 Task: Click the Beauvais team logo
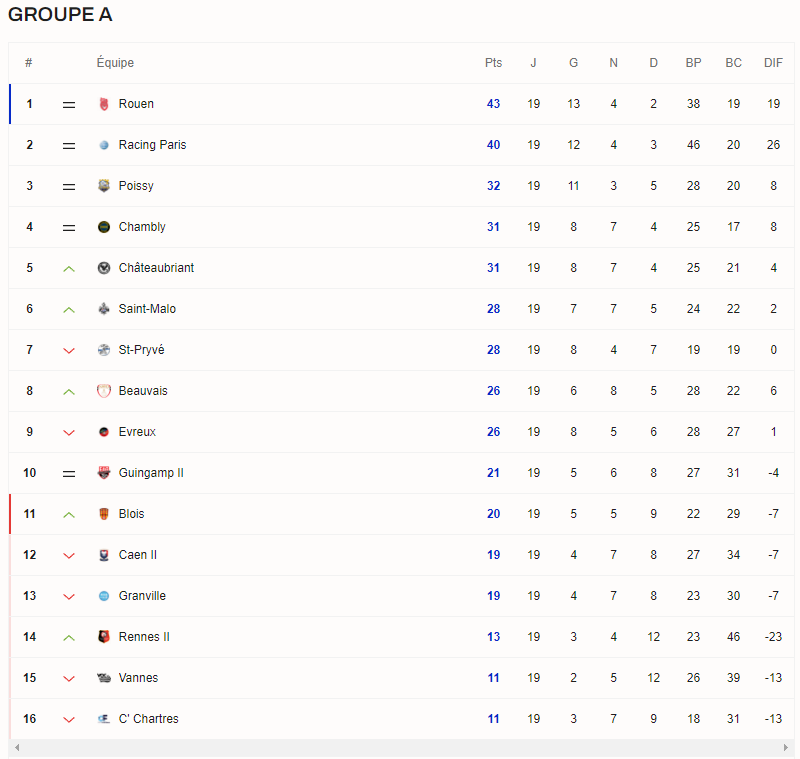pyautogui.click(x=104, y=391)
